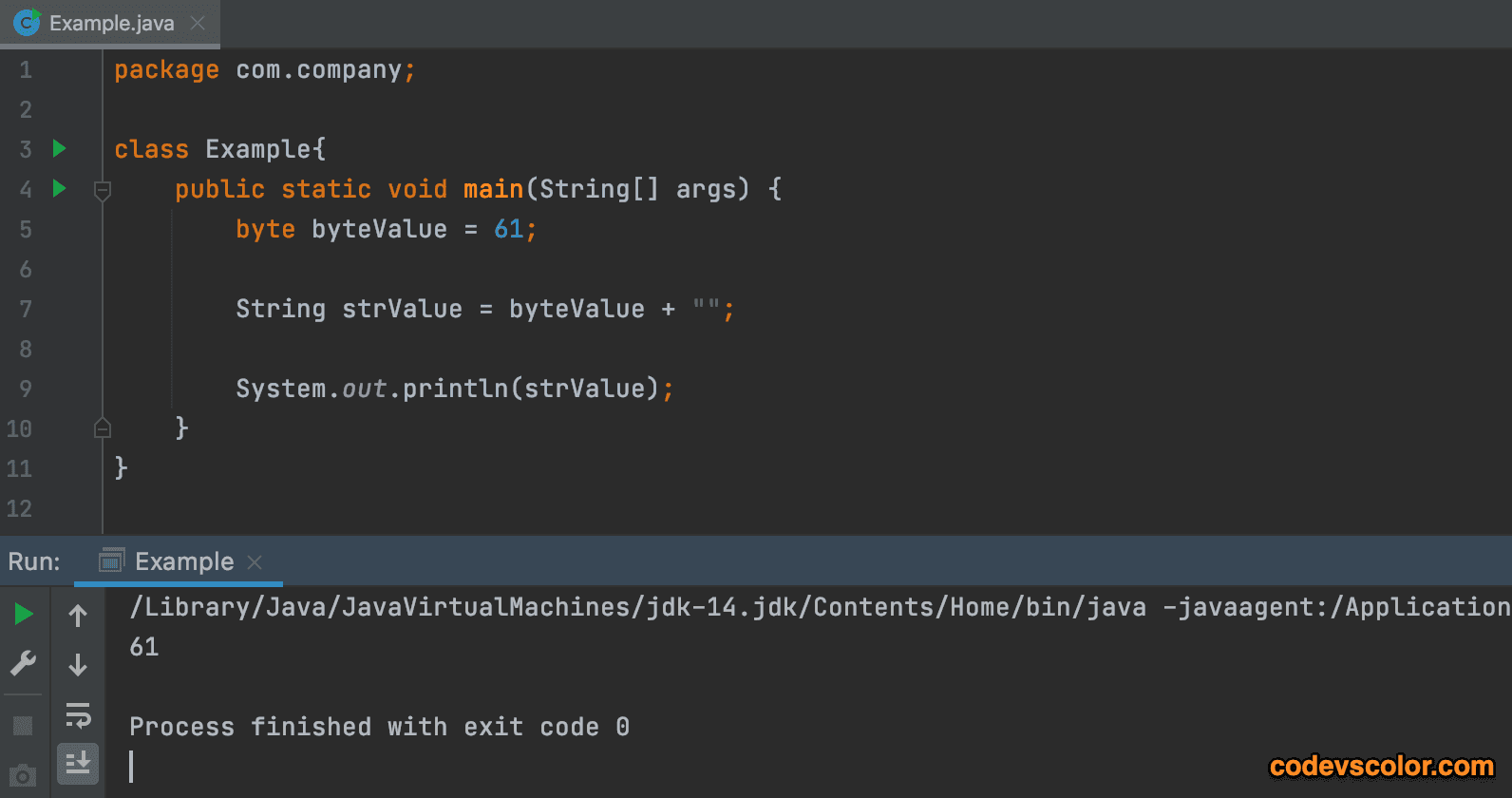This screenshot has height=798, width=1512.
Task: Click the 'class' keyword on line 3
Action: pyautogui.click(x=151, y=149)
